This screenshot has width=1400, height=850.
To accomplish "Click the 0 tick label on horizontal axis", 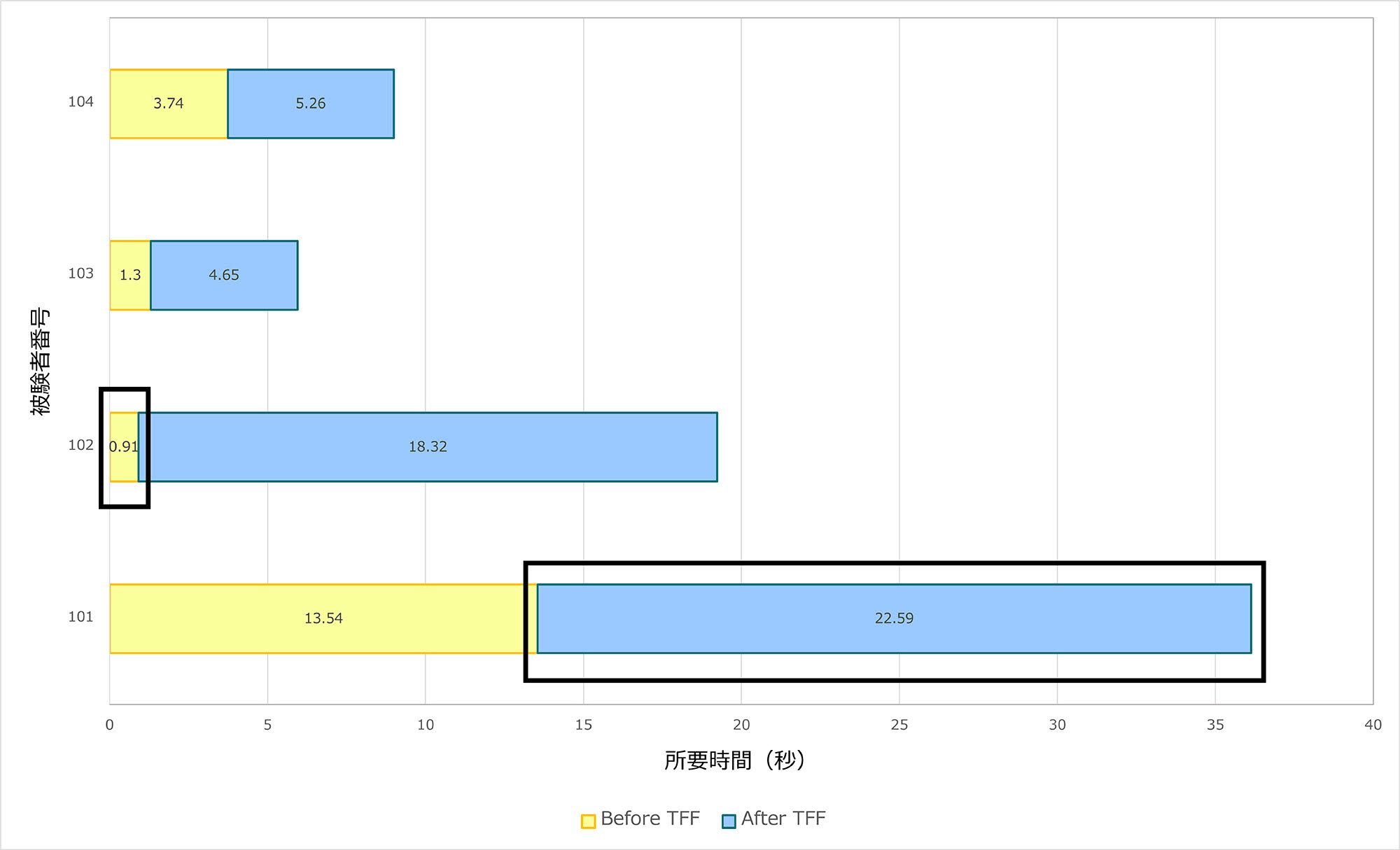I will click(109, 725).
